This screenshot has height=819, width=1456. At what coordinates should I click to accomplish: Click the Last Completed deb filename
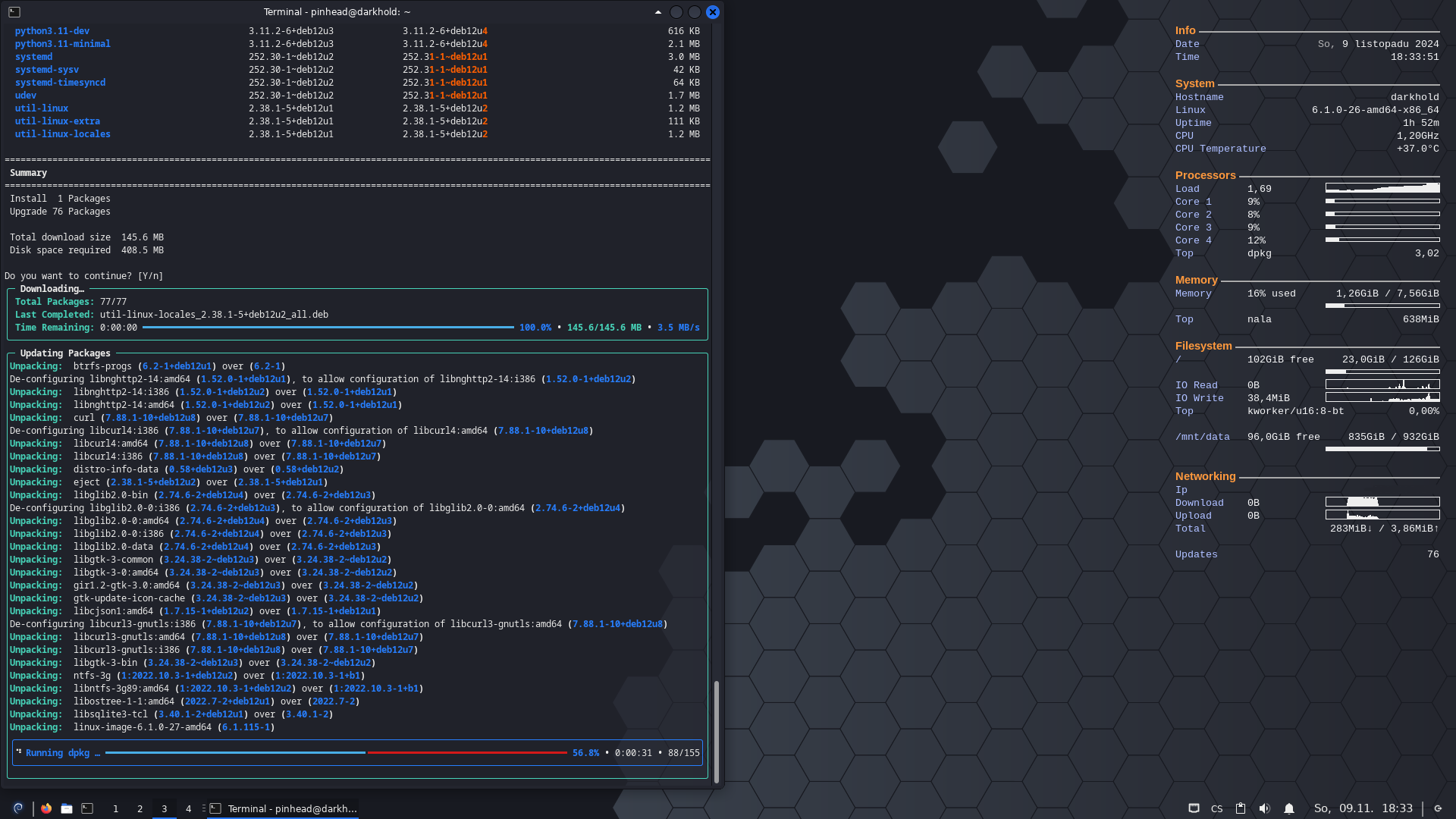[214, 315]
